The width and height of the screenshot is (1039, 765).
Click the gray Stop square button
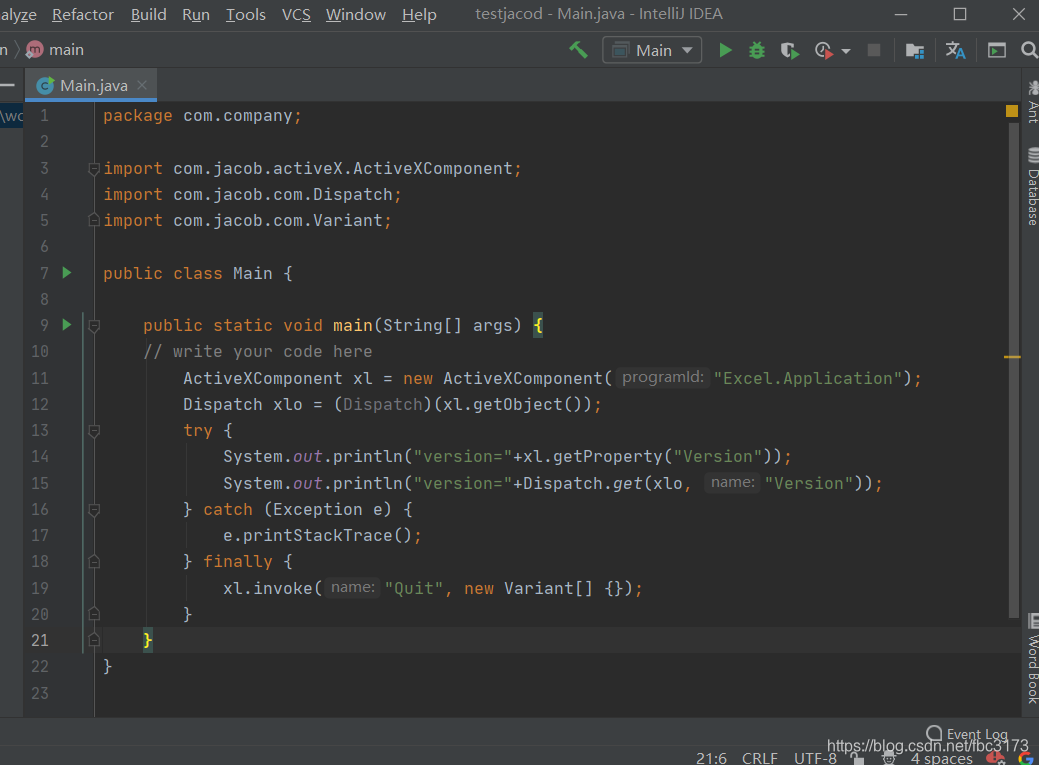pos(874,50)
